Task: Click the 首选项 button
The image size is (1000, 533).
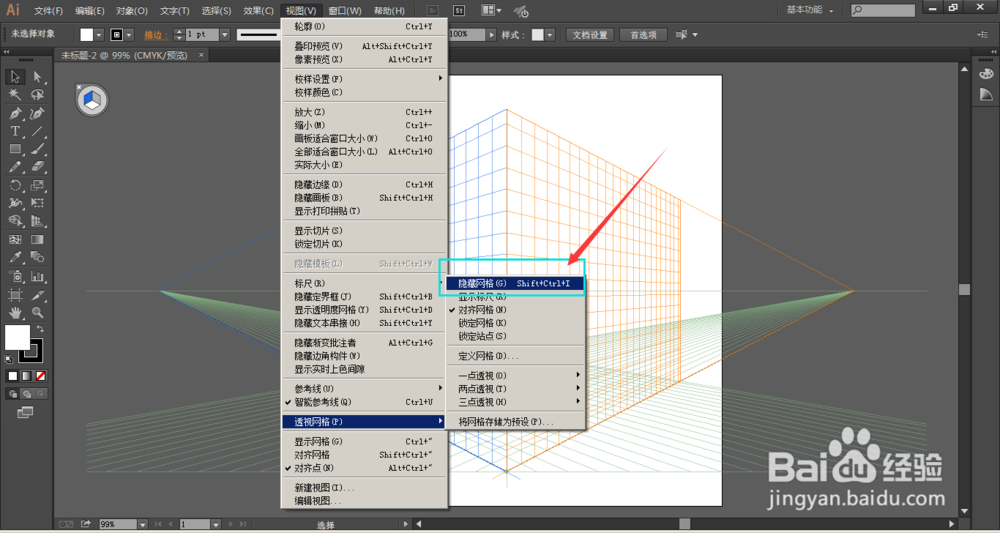Action: point(643,35)
